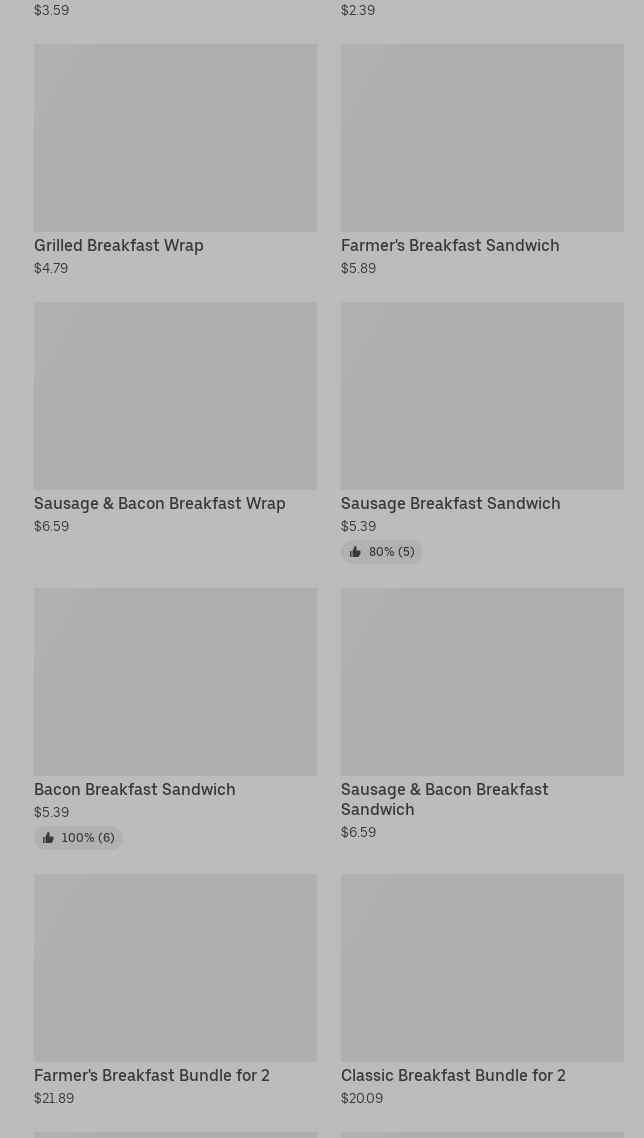Select the Farmer's Breakfast Bundle for 2 title
Screen dimensions: 644x1138
152,1076
